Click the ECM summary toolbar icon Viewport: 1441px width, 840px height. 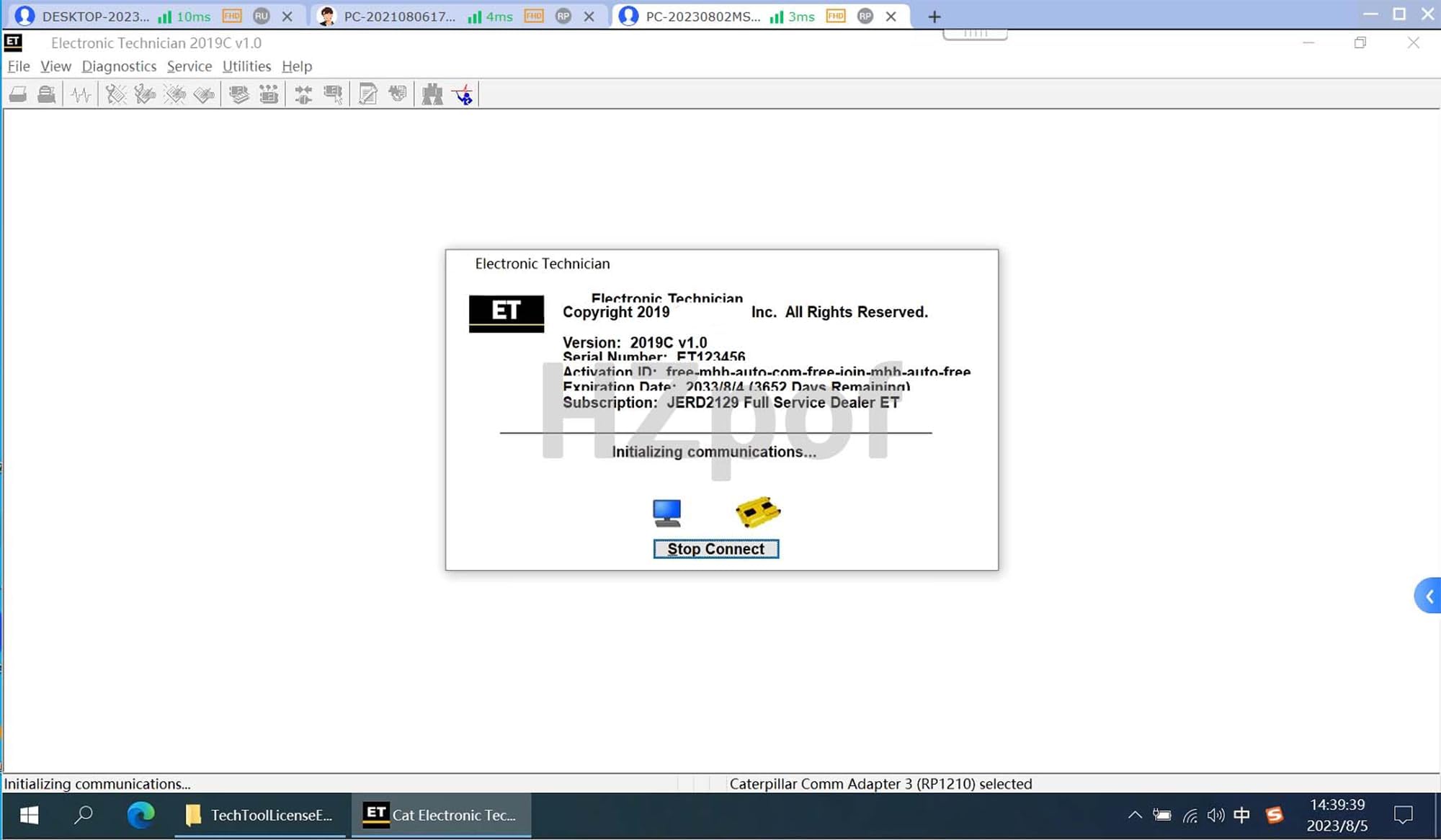point(238,94)
